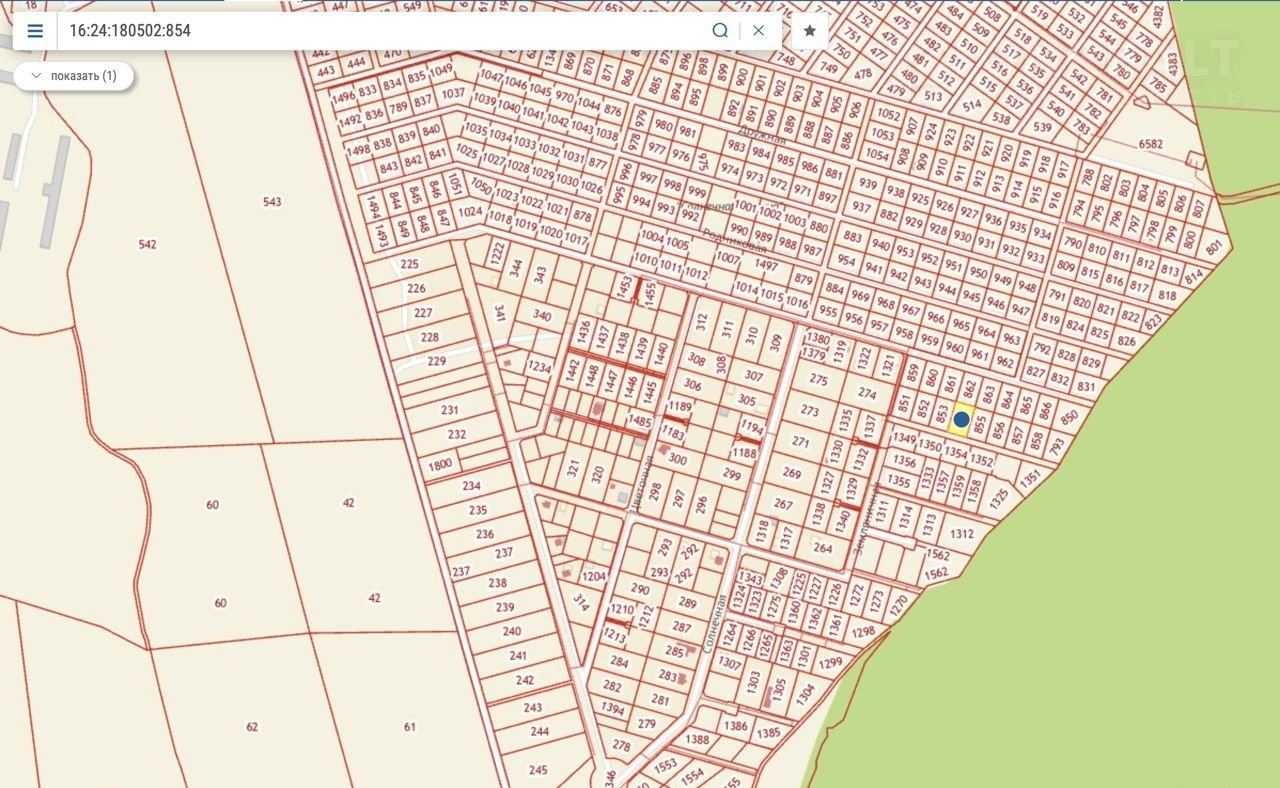Select large parcel 543 on map
The height and width of the screenshot is (788, 1280).
[272, 202]
